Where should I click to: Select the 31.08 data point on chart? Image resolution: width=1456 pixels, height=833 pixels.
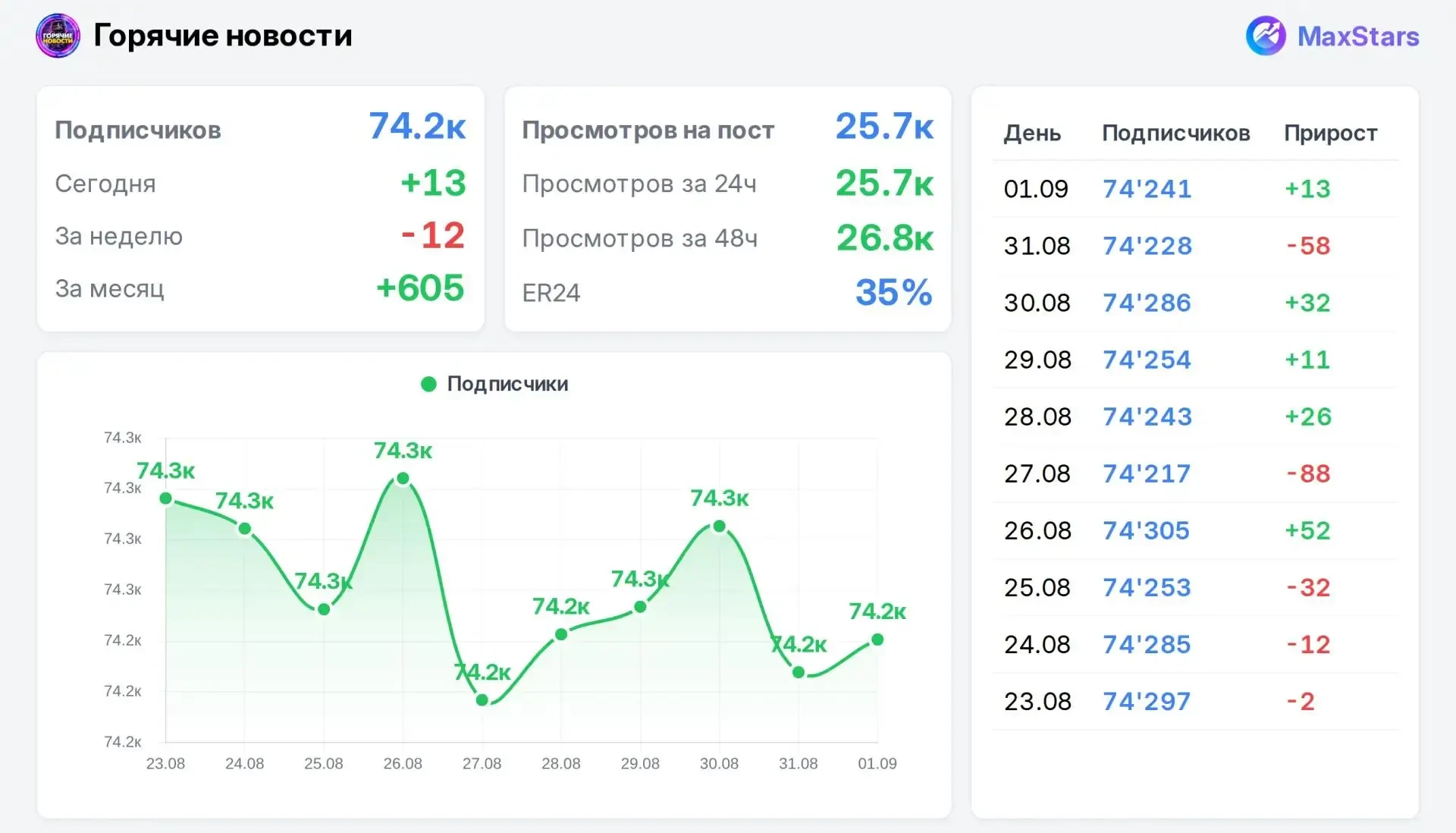[799, 672]
